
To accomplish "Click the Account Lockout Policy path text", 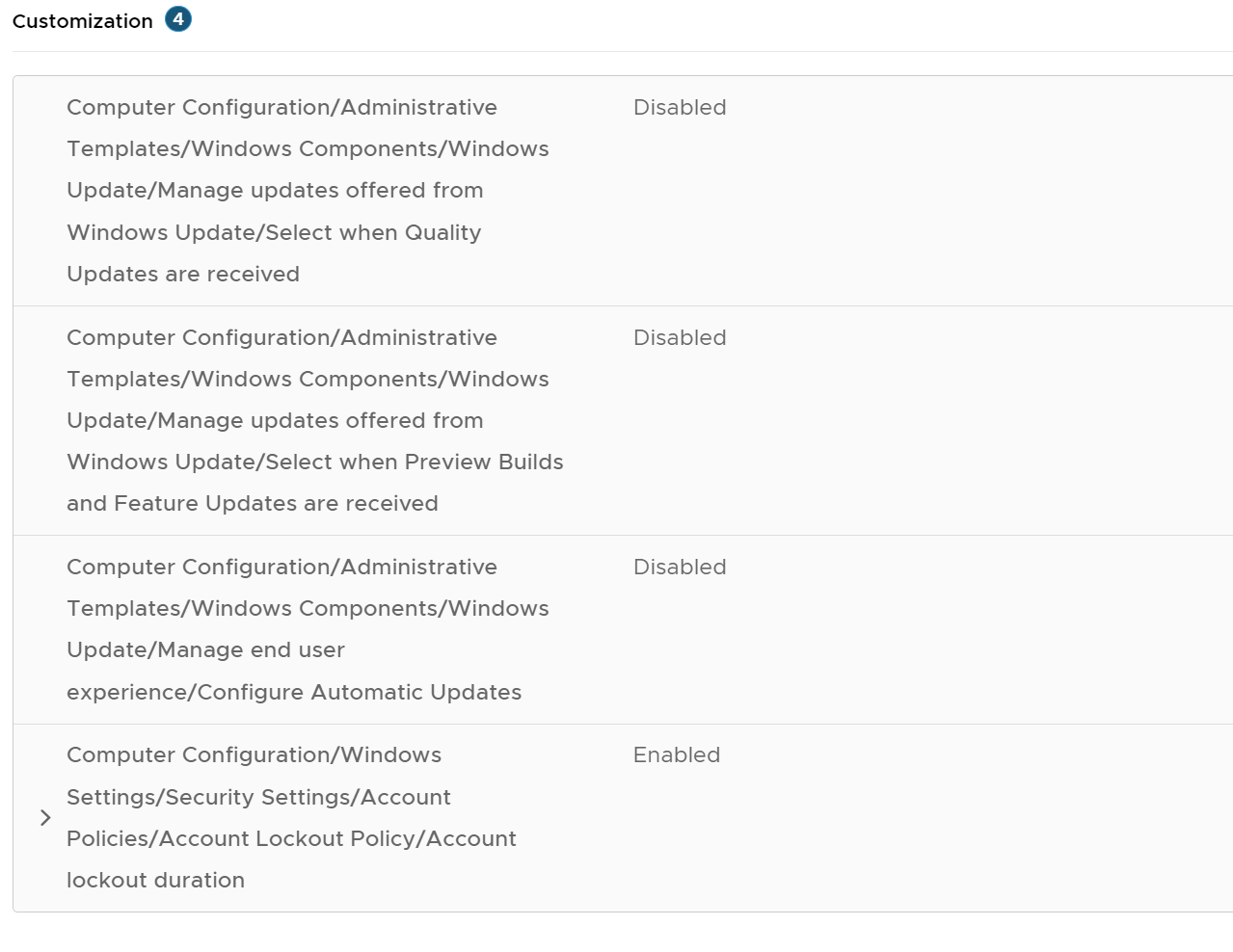I will coord(289,838).
